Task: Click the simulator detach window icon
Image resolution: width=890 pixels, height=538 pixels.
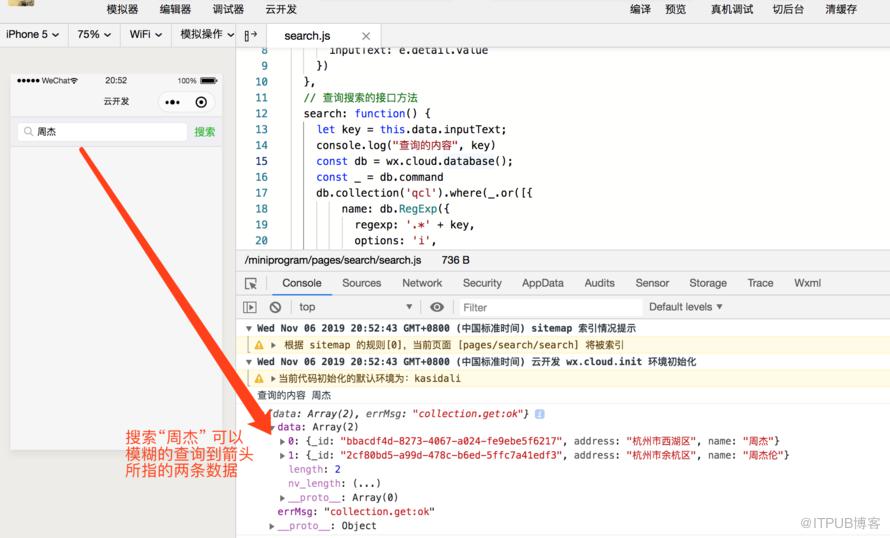Action: click(x=250, y=35)
